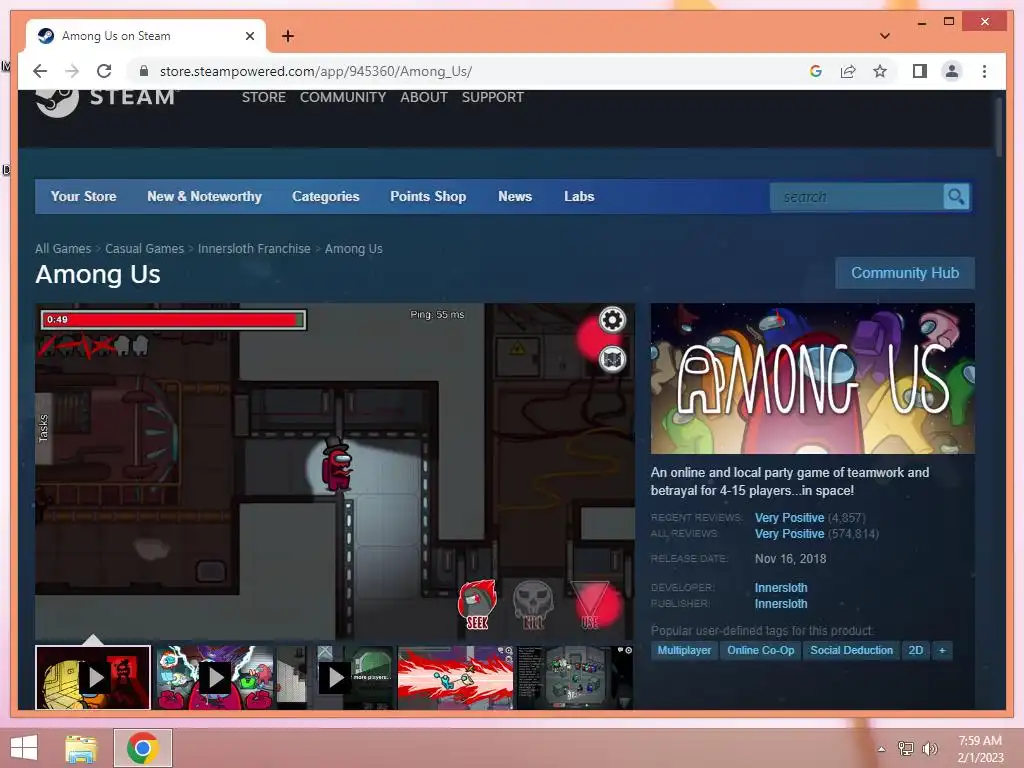Expand the tab search chevron
The image size is (1024, 768).
(x=884, y=36)
